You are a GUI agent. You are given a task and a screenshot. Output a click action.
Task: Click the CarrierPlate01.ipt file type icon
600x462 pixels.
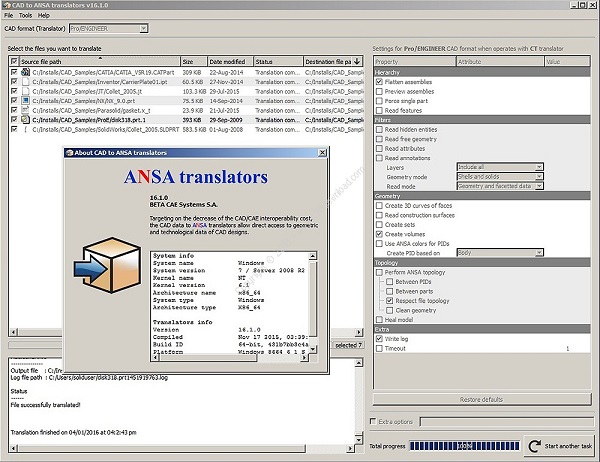tap(26, 82)
